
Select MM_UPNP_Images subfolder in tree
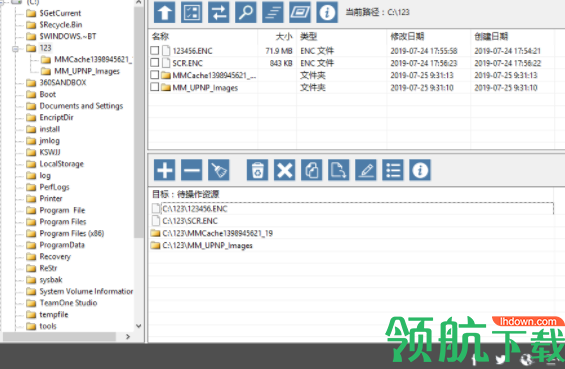point(87,71)
